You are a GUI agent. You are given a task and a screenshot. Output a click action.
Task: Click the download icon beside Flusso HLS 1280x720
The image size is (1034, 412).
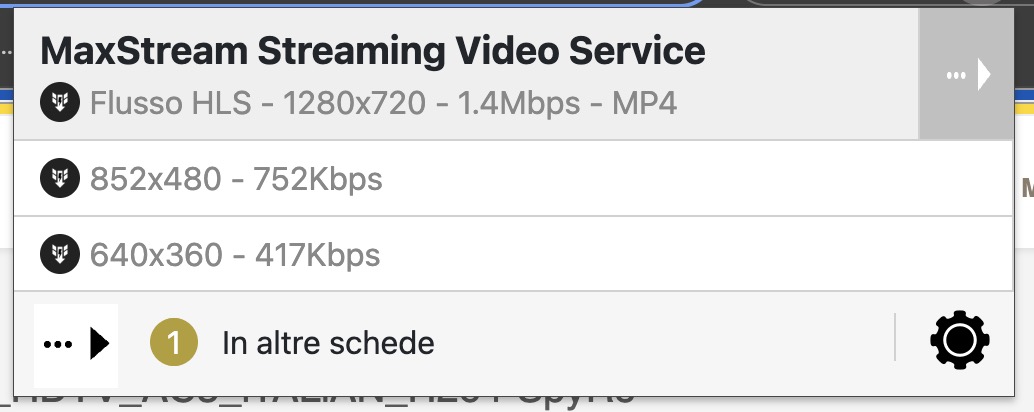pos(58,103)
